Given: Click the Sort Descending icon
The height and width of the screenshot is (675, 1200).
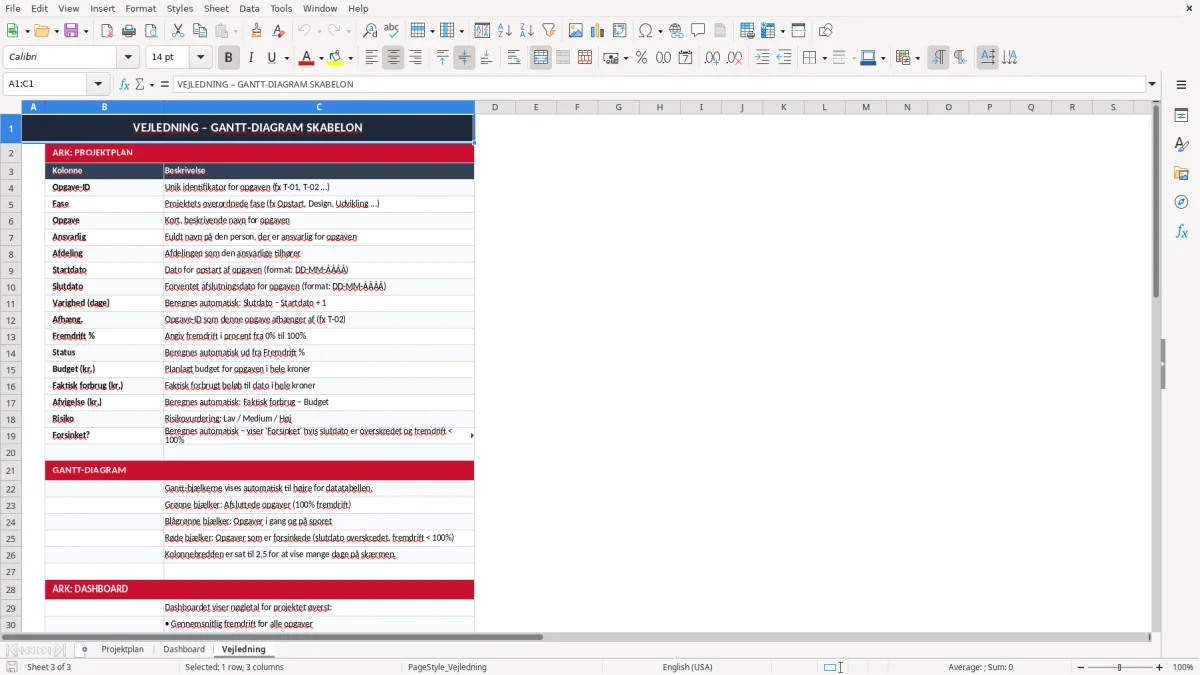Looking at the screenshot, I should [x=527, y=31].
